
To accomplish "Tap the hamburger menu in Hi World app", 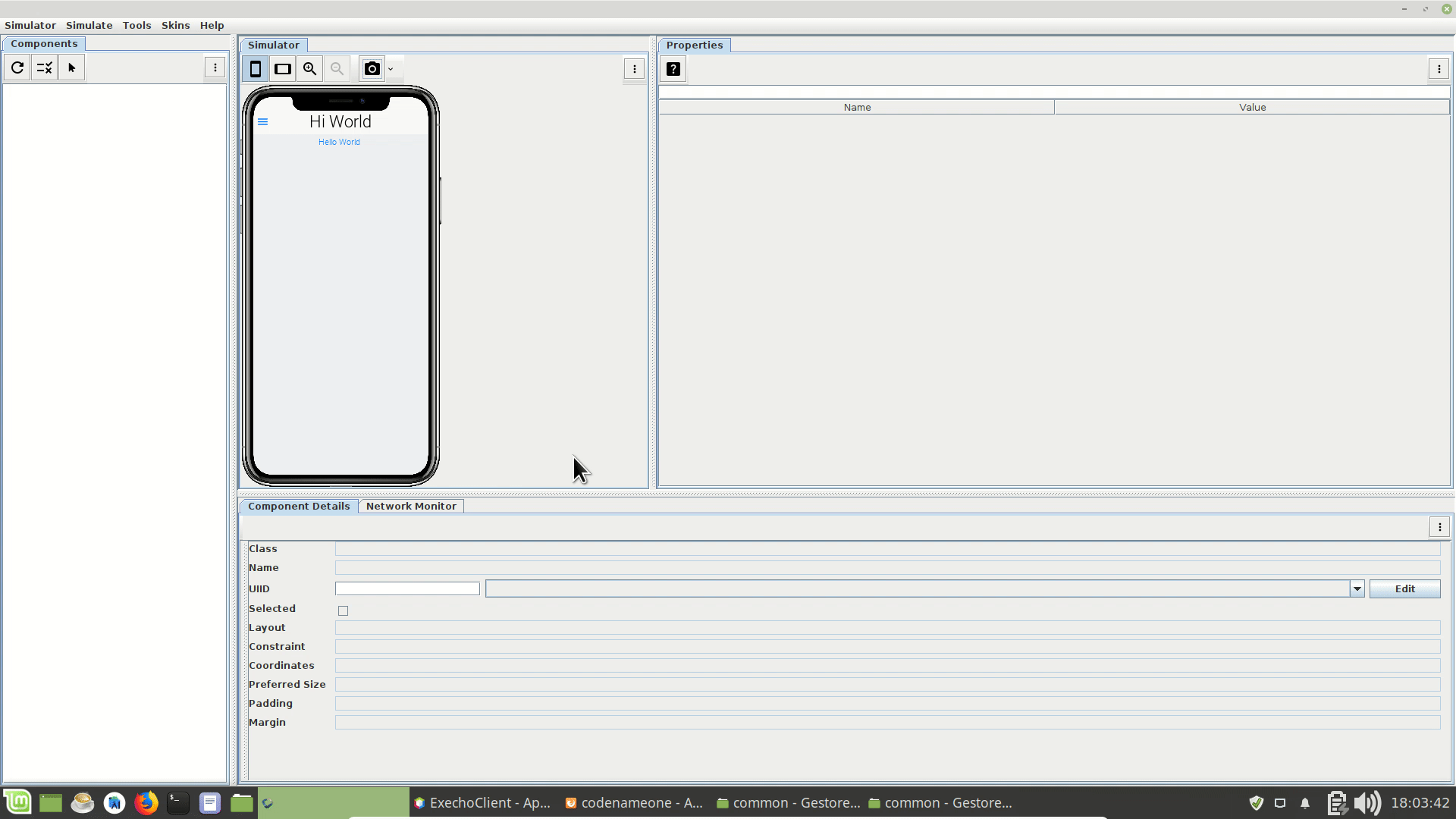I will [x=263, y=121].
